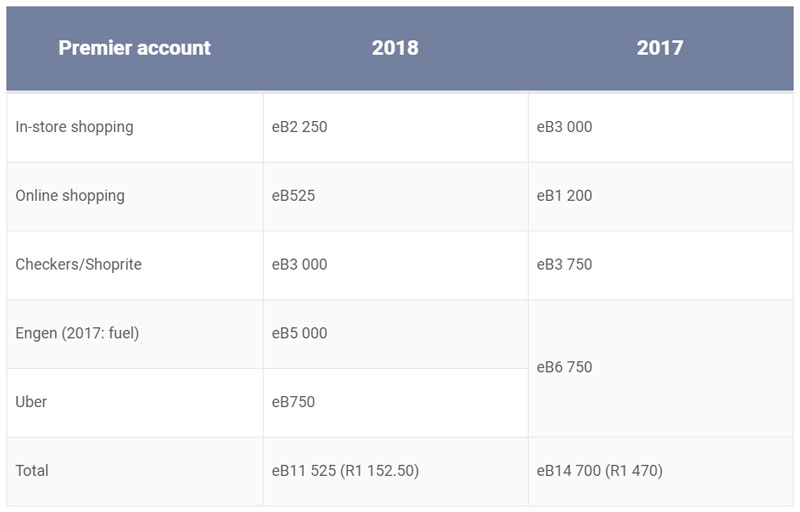
Task: Click Checkers/Shoprite 2018 value eB3 000
Action: coord(300,265)
